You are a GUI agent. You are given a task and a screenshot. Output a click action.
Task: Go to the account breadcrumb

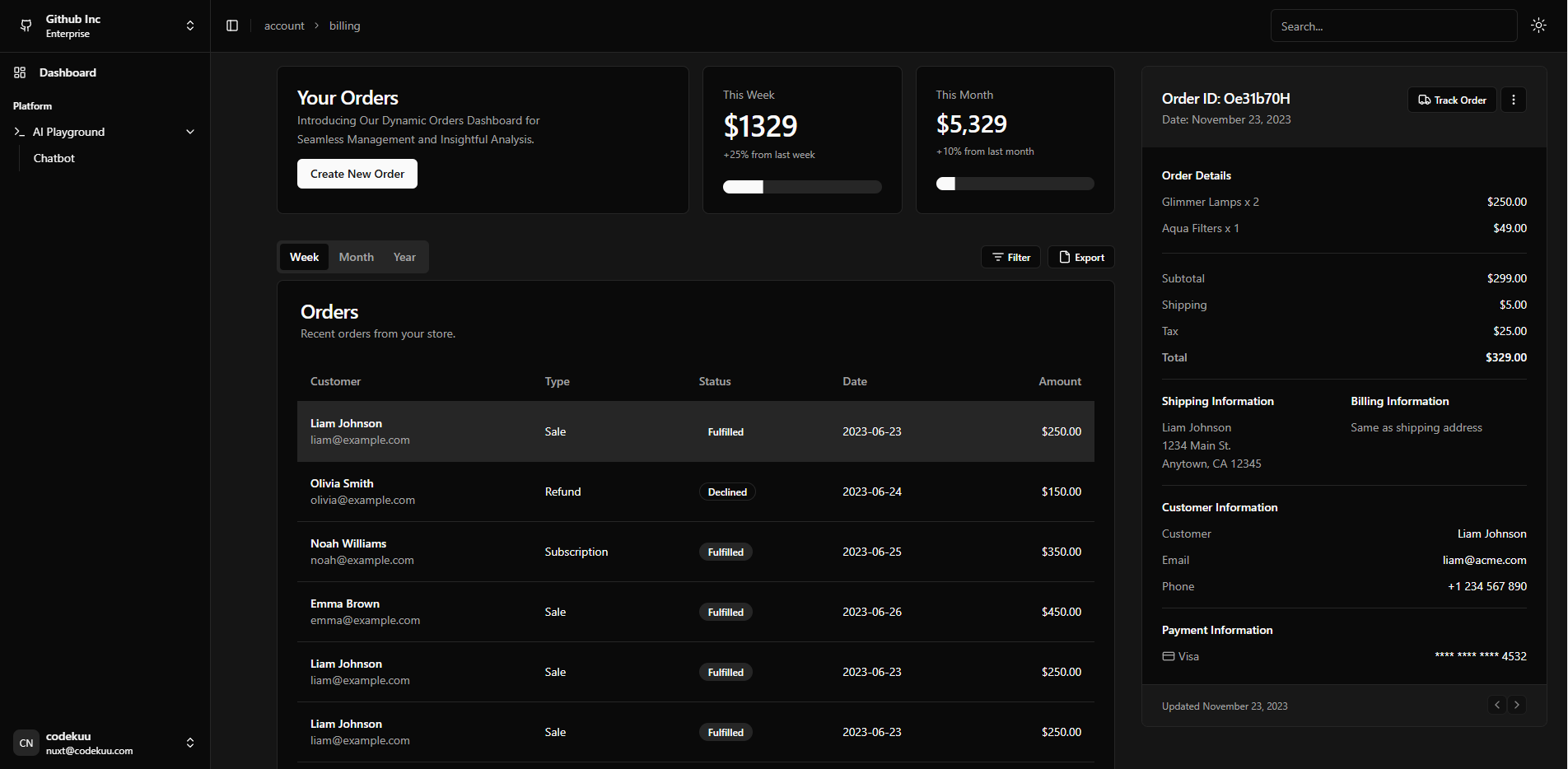pyautogui.click(x=284, y=26)
